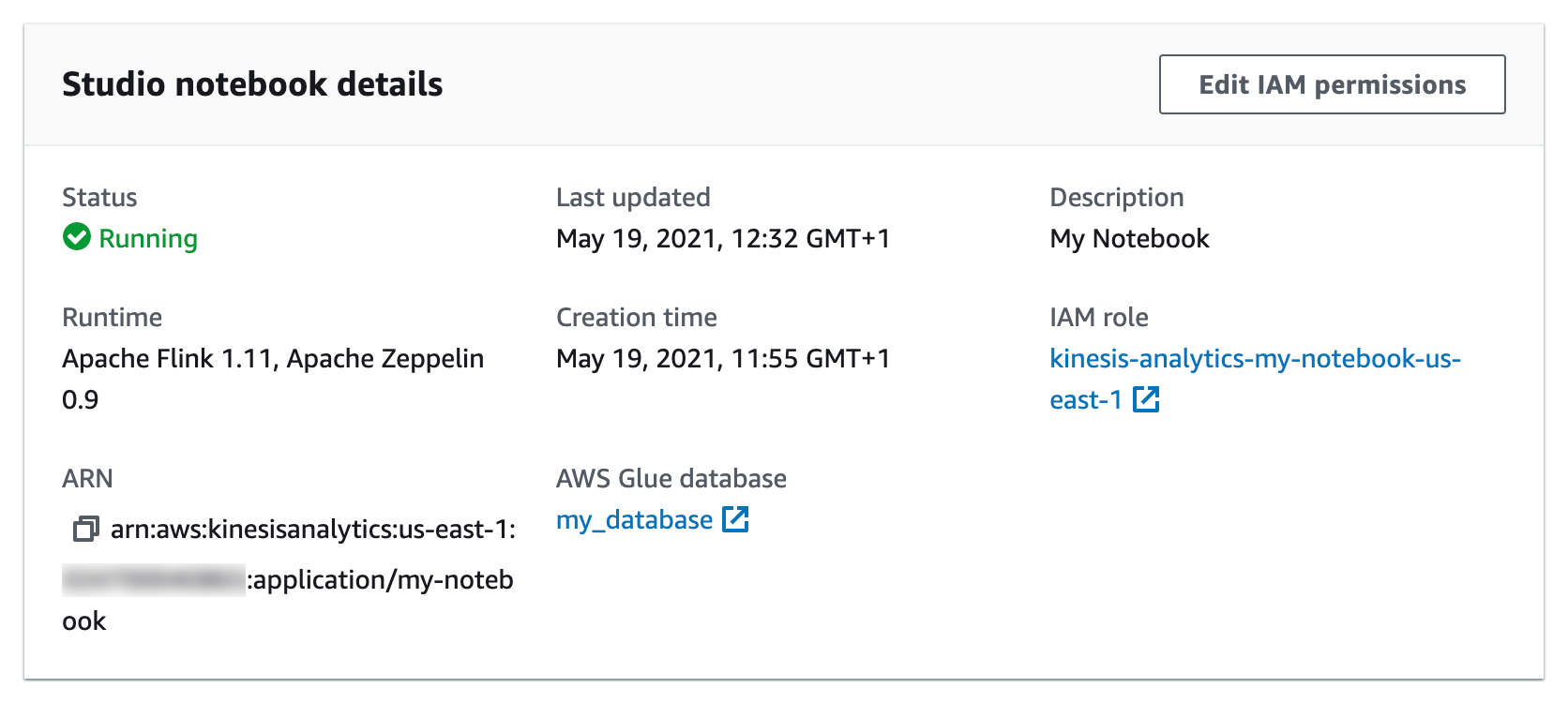Screen dimensions: 1568x703
Task: Click the IAM role field label
Action: tap(1098, 318)
